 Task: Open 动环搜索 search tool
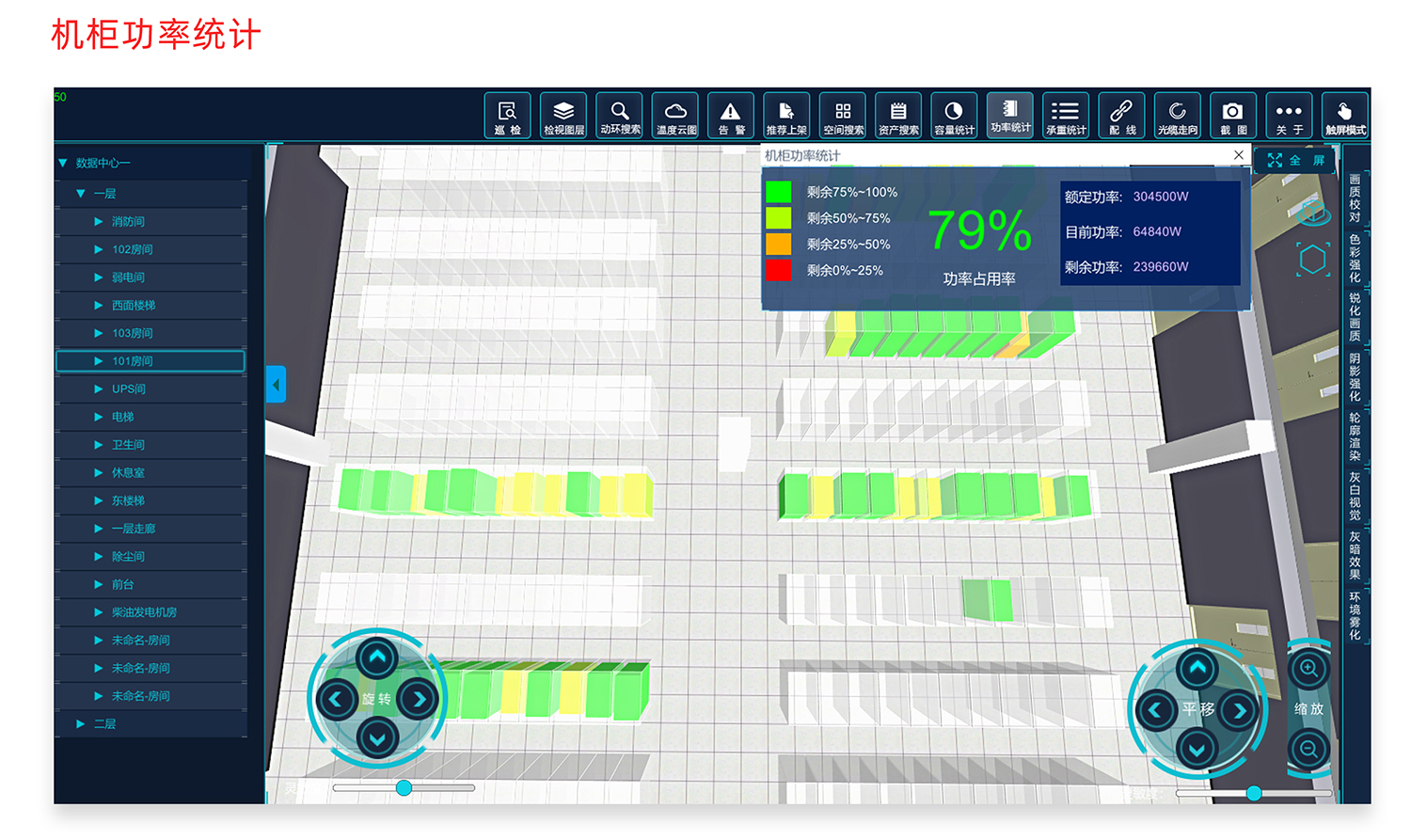pos(619,117)
